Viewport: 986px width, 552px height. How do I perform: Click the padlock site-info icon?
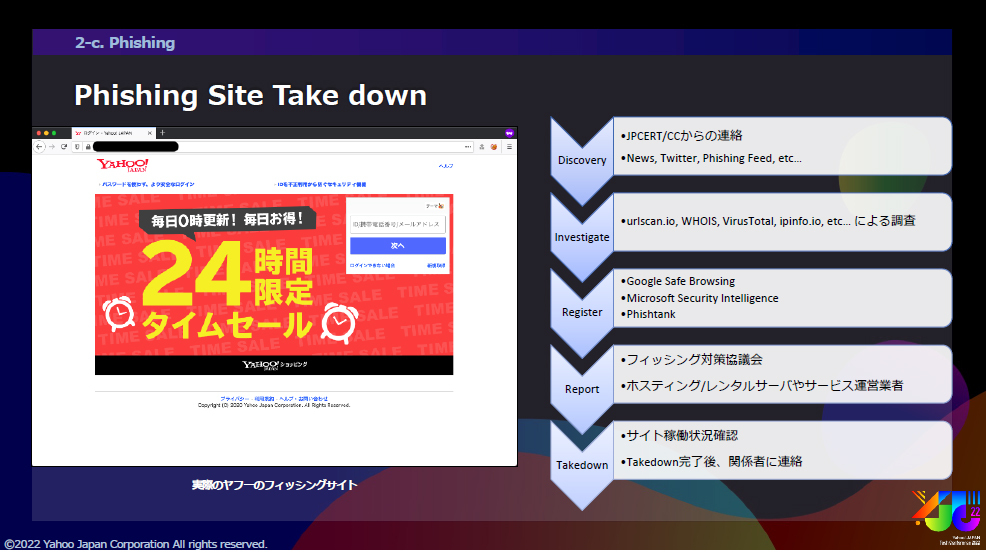coord(88,146)
